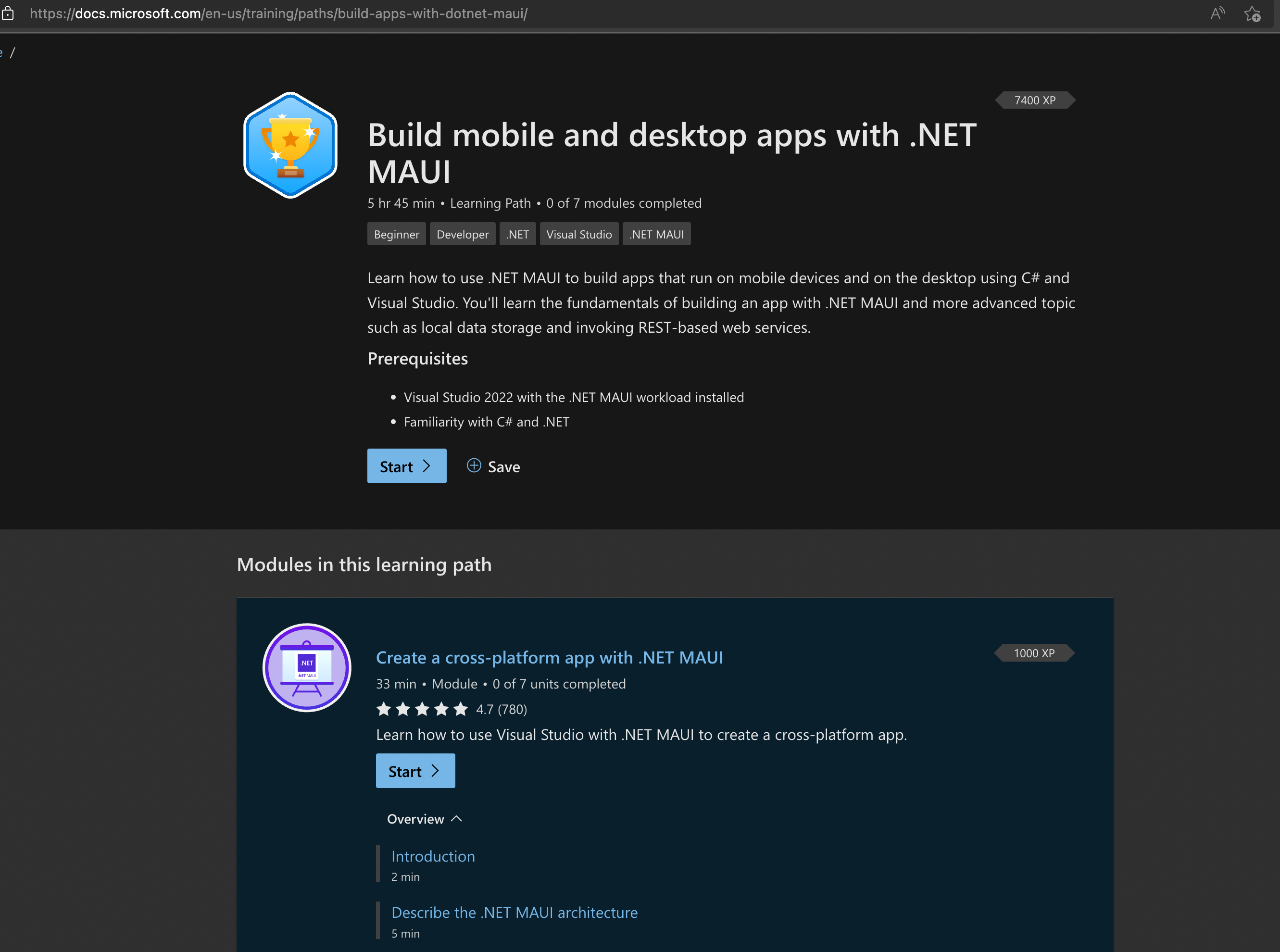The height and width of the screenshot is (952, 1280).
Task: Open the Introduction unit link
Action: (433, 856)
